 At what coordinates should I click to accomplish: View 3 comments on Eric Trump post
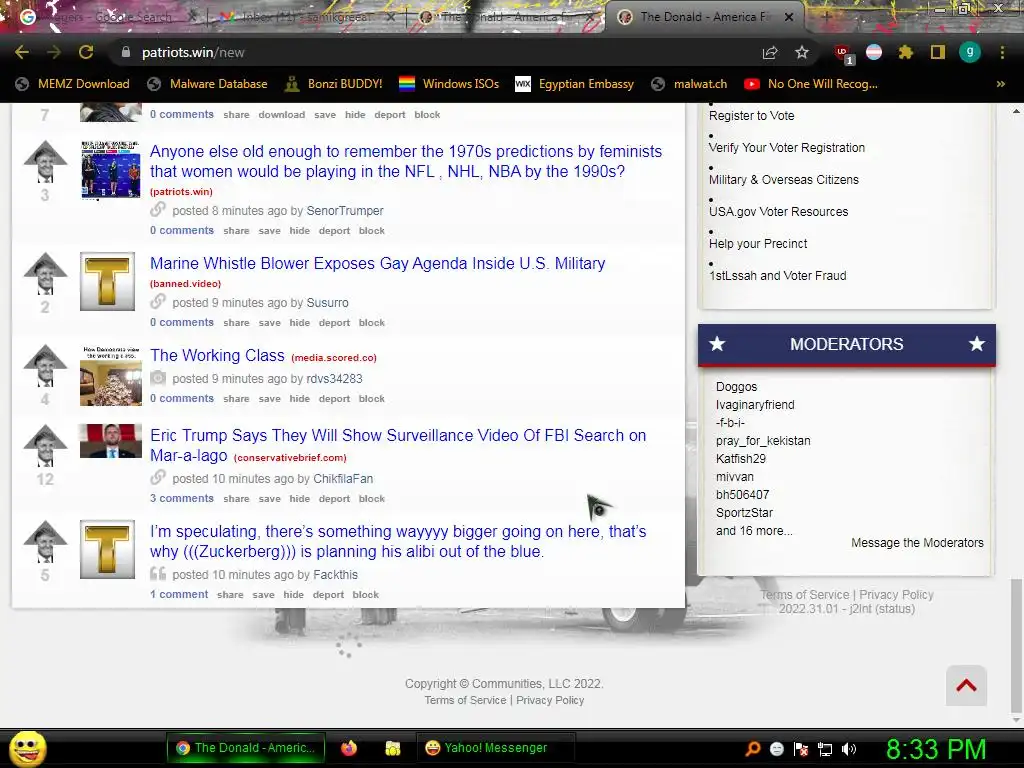point(182,498)
